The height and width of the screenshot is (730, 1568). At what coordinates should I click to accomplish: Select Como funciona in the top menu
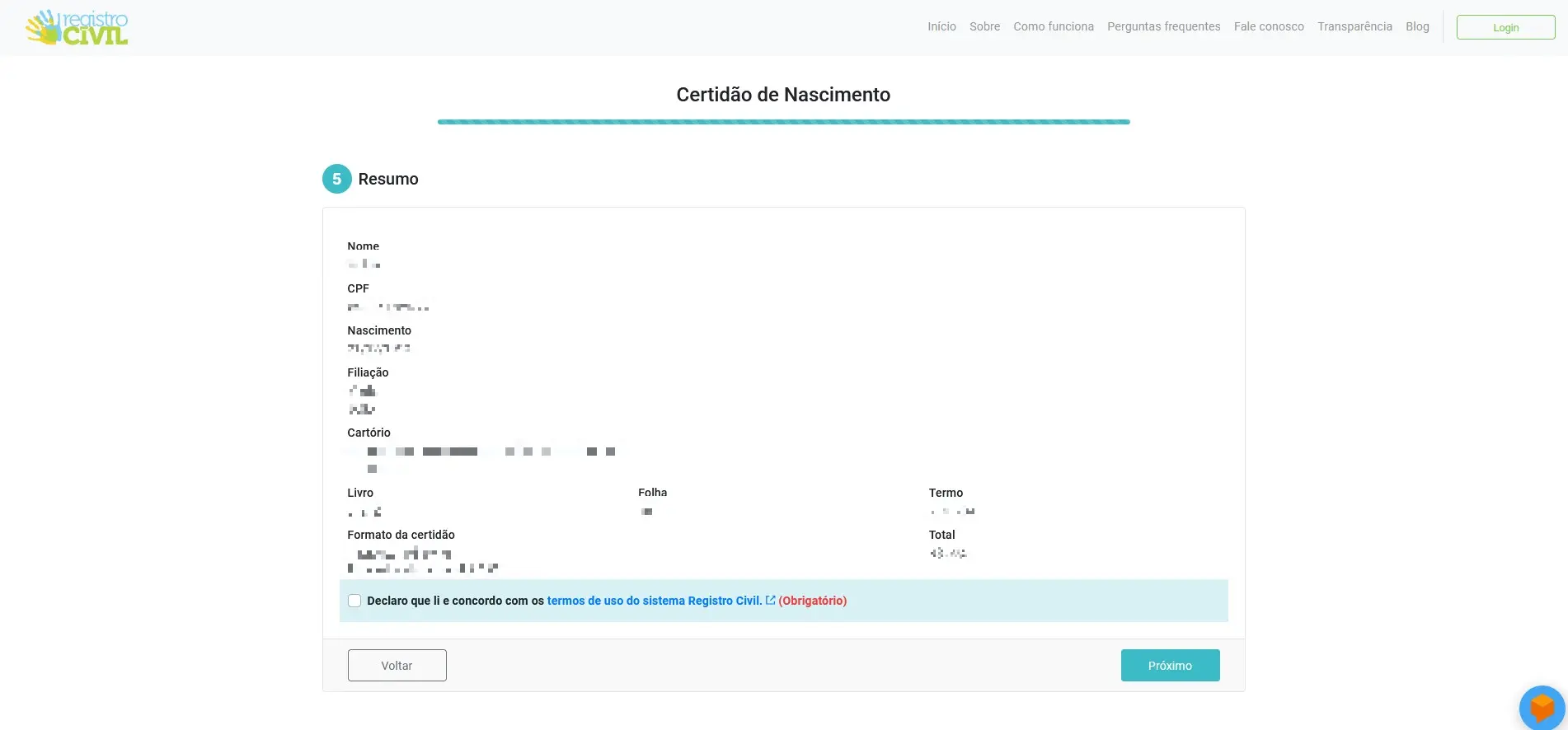(1053, 26)
